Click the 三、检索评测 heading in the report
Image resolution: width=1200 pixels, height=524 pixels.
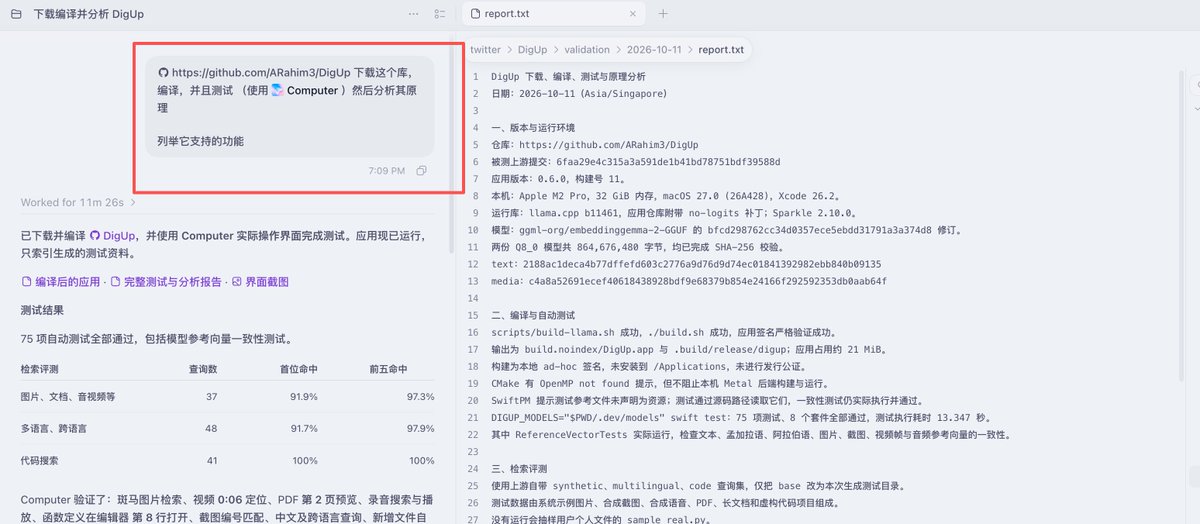[519, 467]
